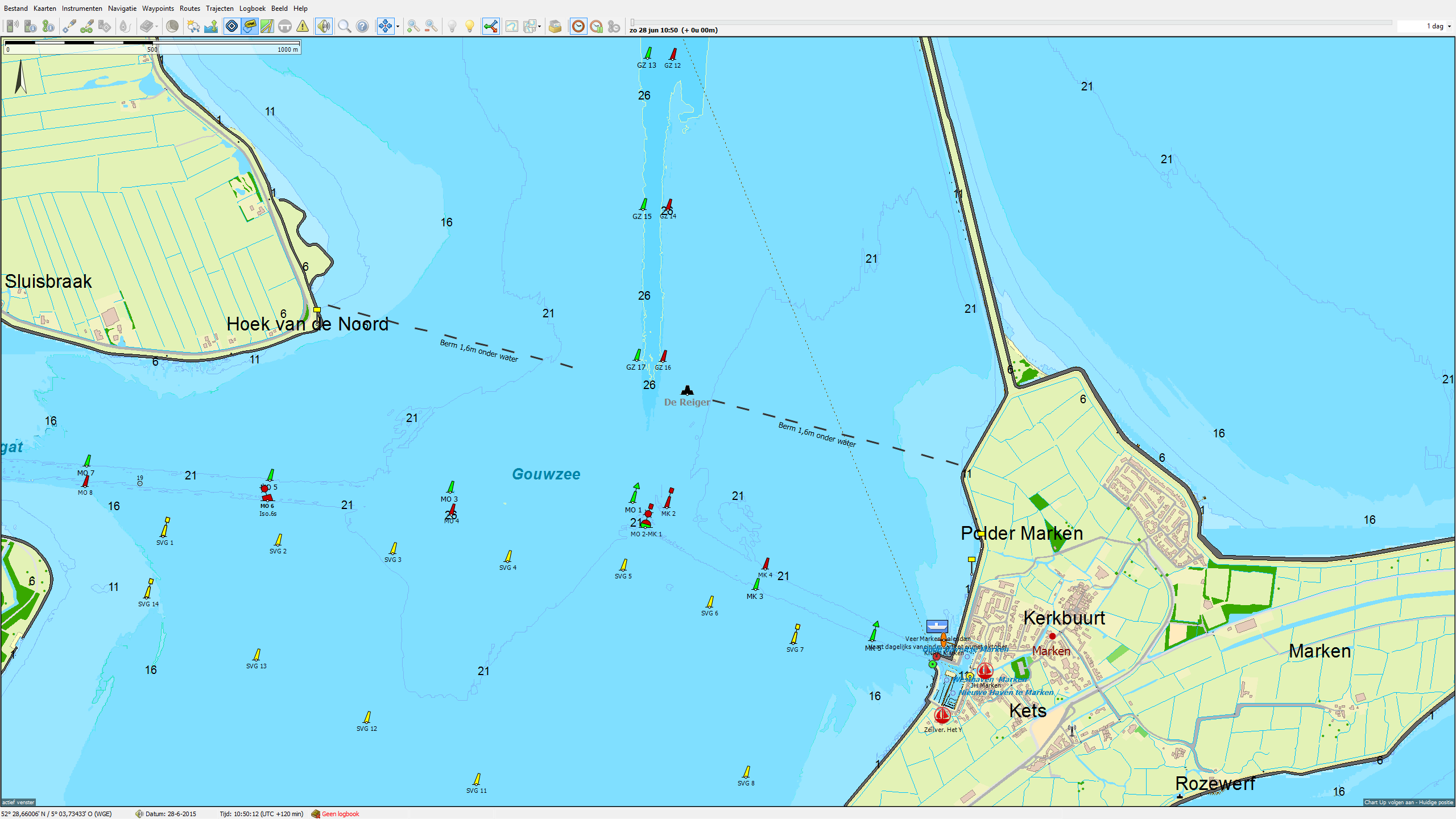This screenshot has height=819, width=1456.
Task: Click the magnifier search icon
Action: [345, 26]
